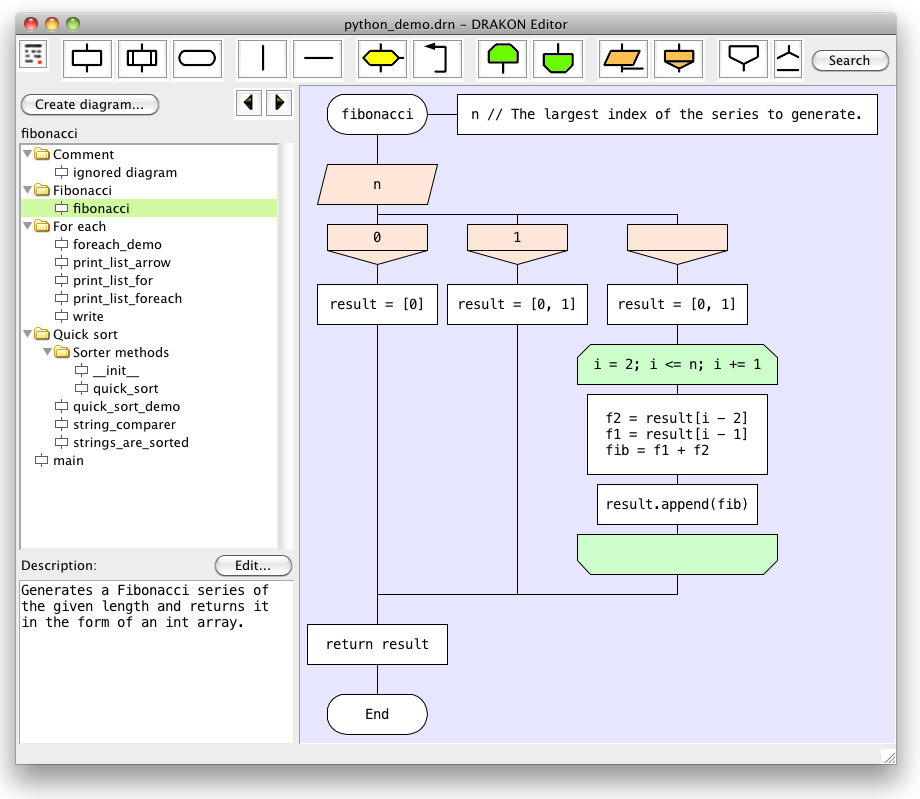Select the Insertion block tool
Screen dimensions: 920x799
(142, 59)
